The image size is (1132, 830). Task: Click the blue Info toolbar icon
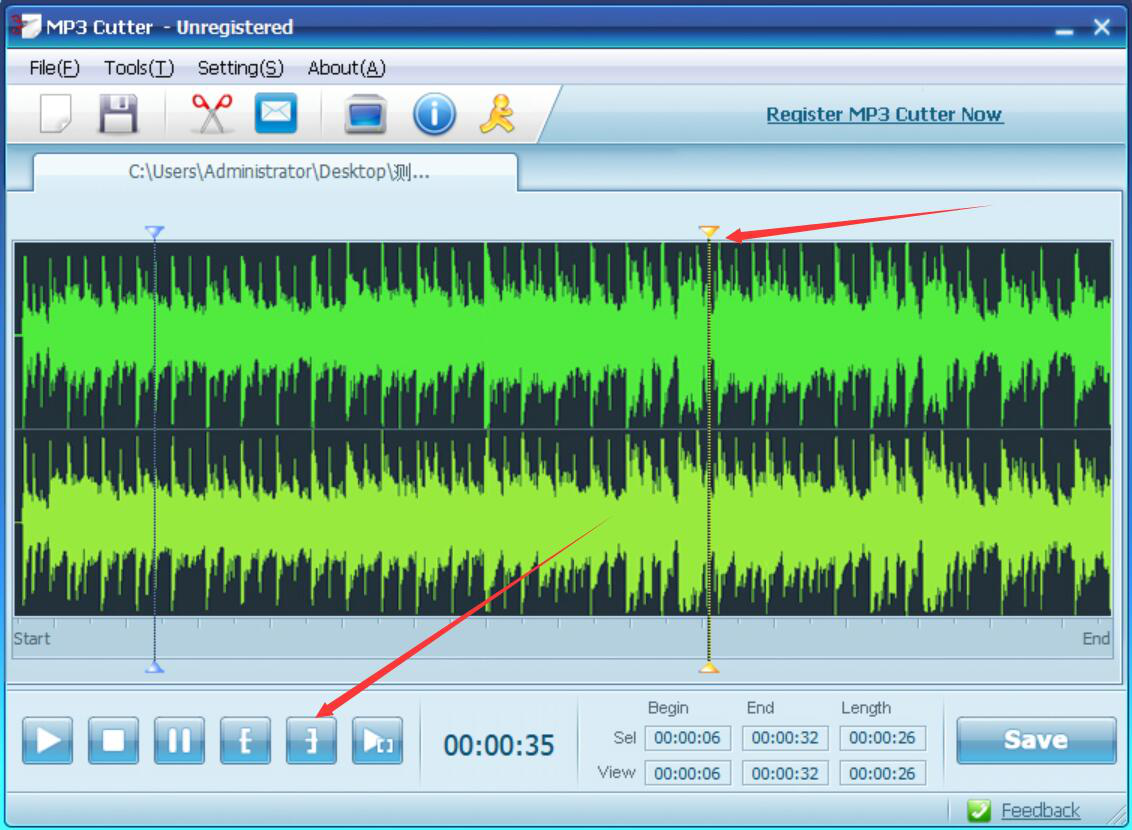[434, 114]
